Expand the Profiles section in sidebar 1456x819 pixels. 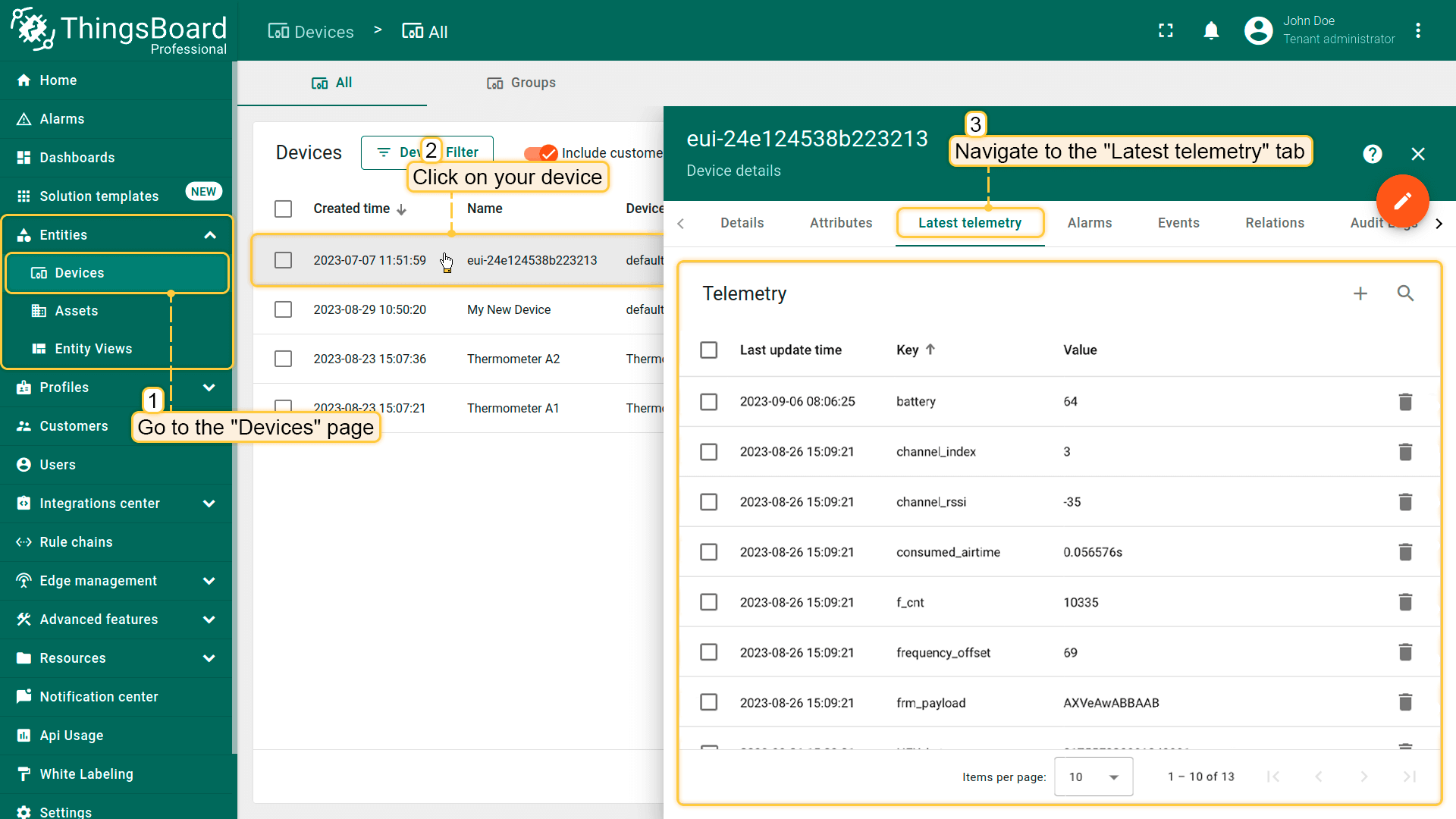coord(209,387)
